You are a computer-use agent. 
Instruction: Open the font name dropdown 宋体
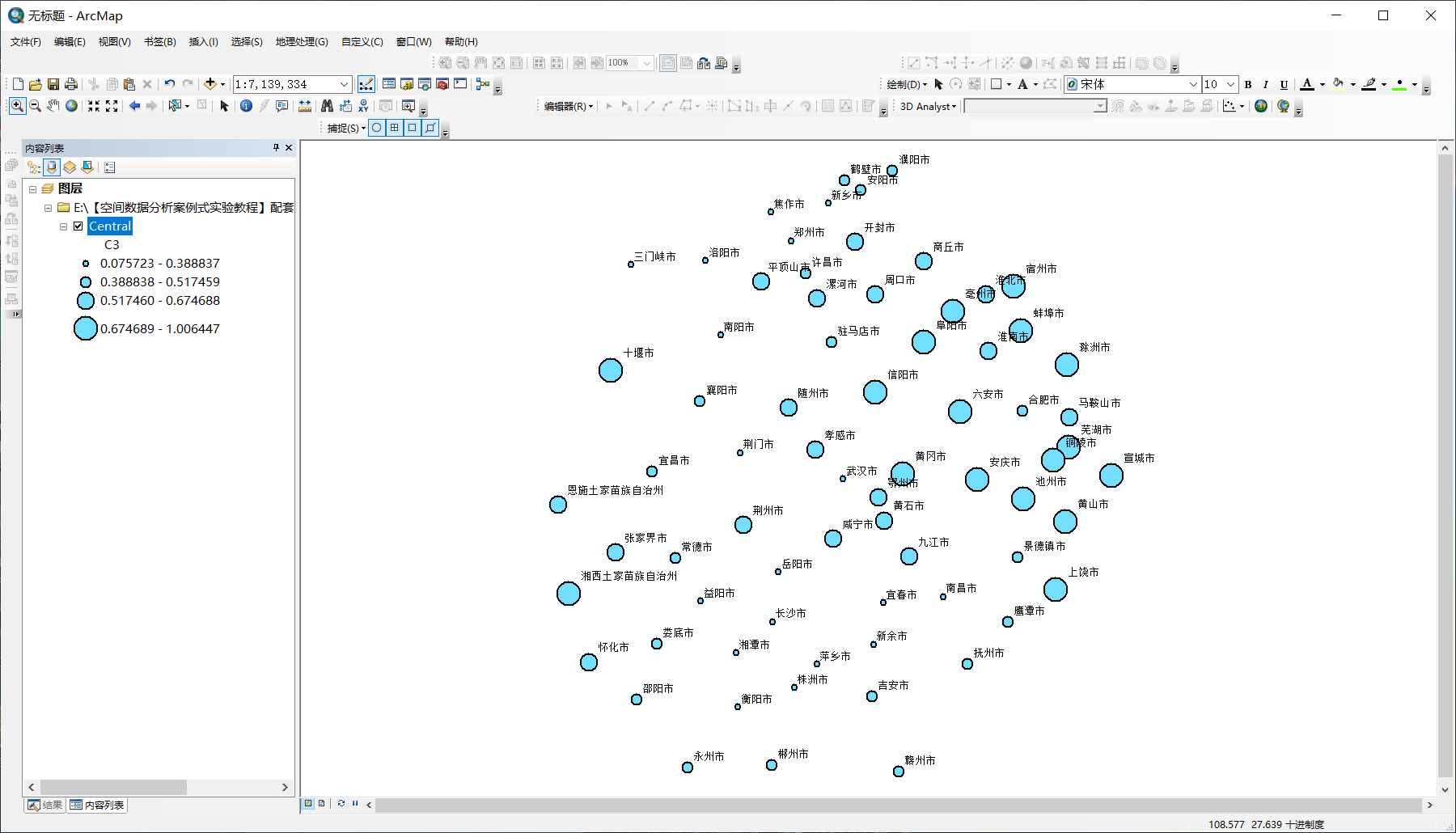1192,84
